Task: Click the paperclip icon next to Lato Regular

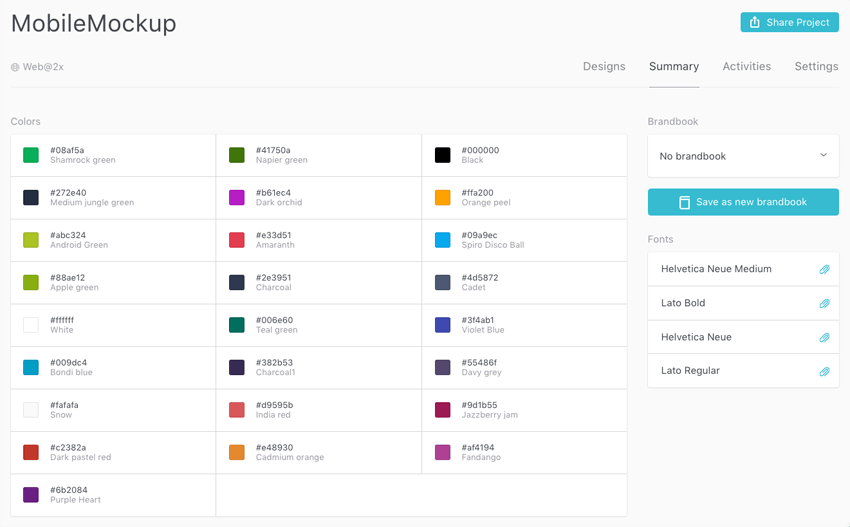Action: (824, 372)
